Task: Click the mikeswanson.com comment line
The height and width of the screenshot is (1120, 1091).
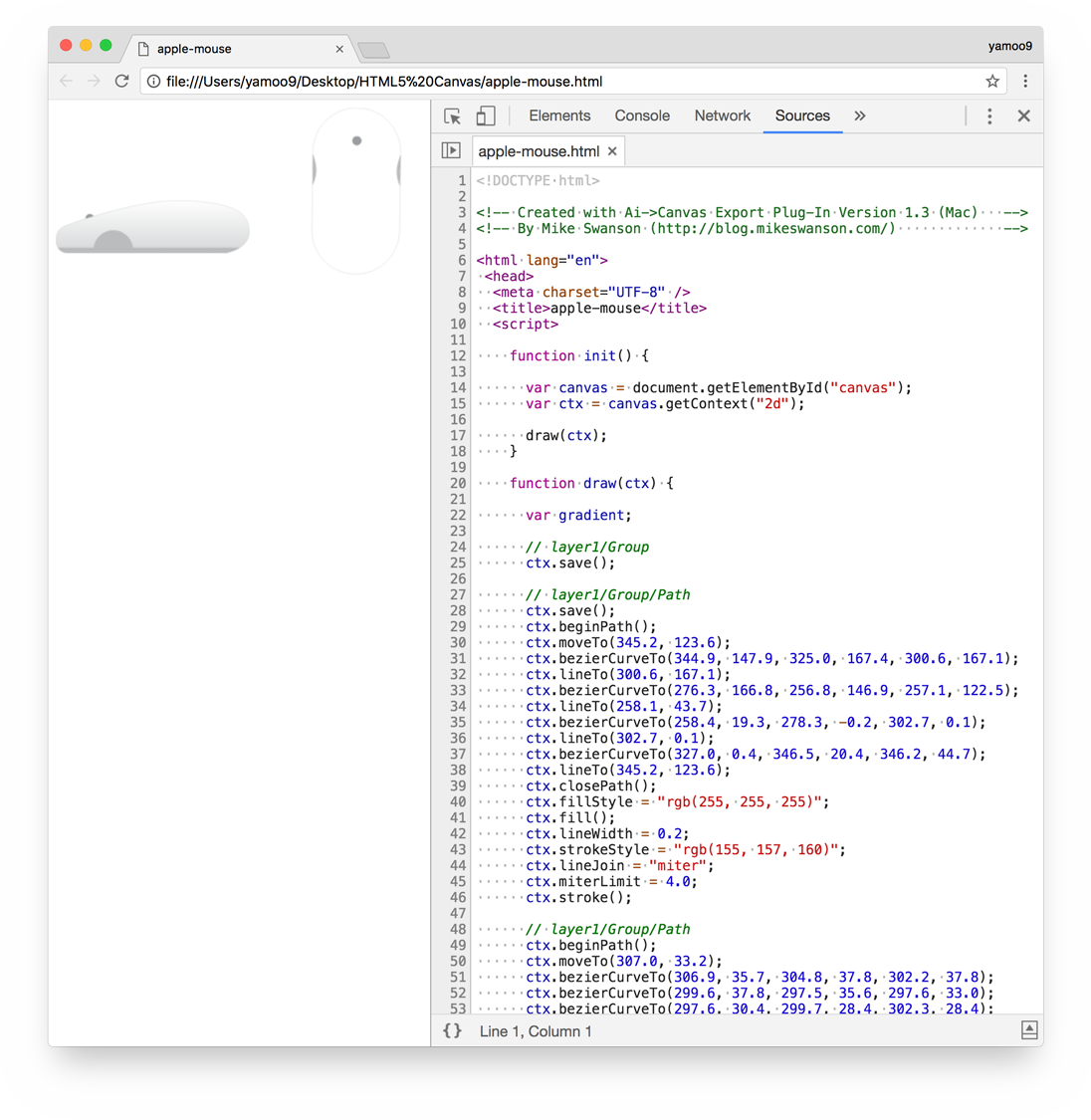Action: pos(752,229)
